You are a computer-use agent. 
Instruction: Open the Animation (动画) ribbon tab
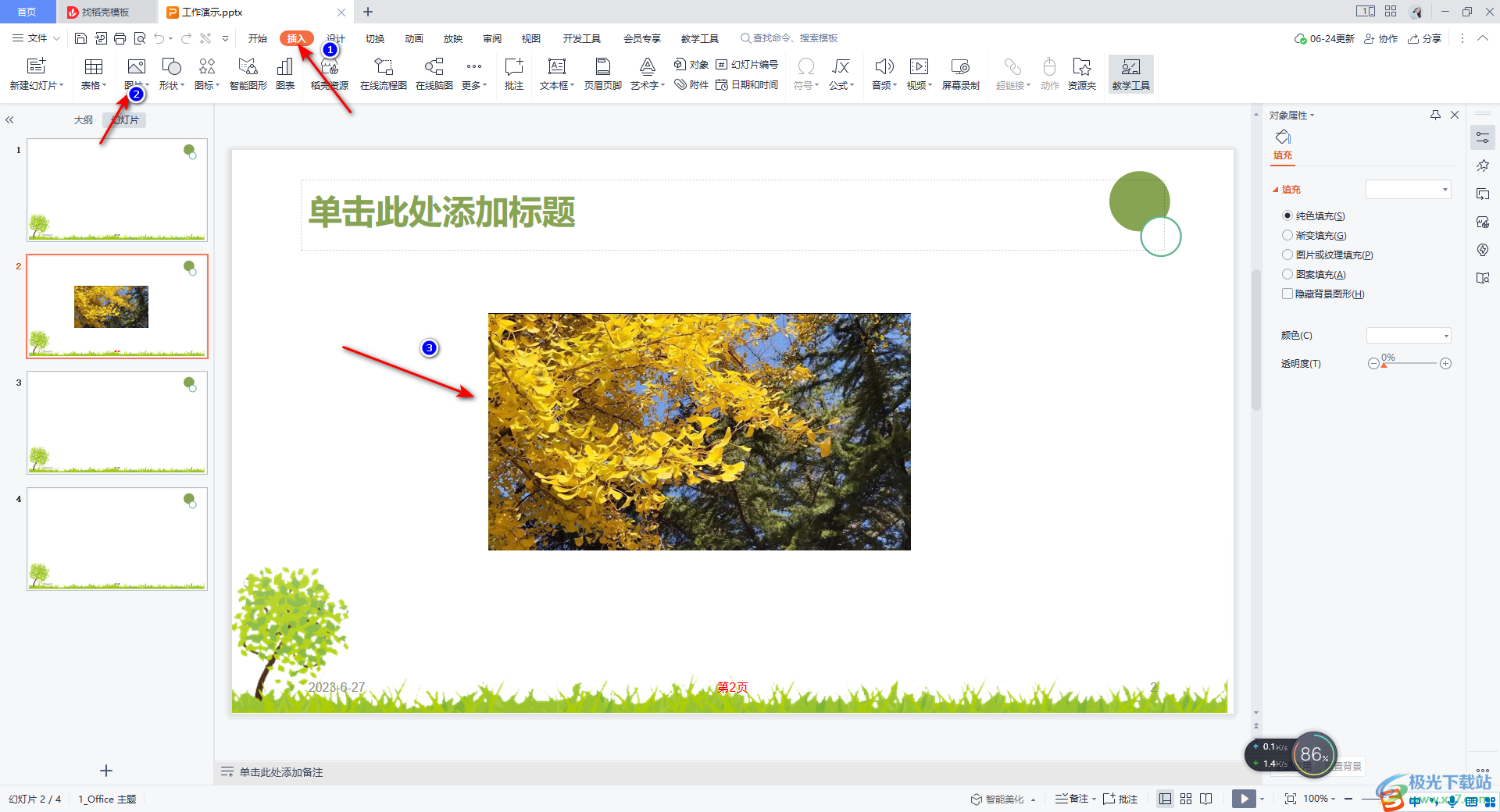click(414, 38)
